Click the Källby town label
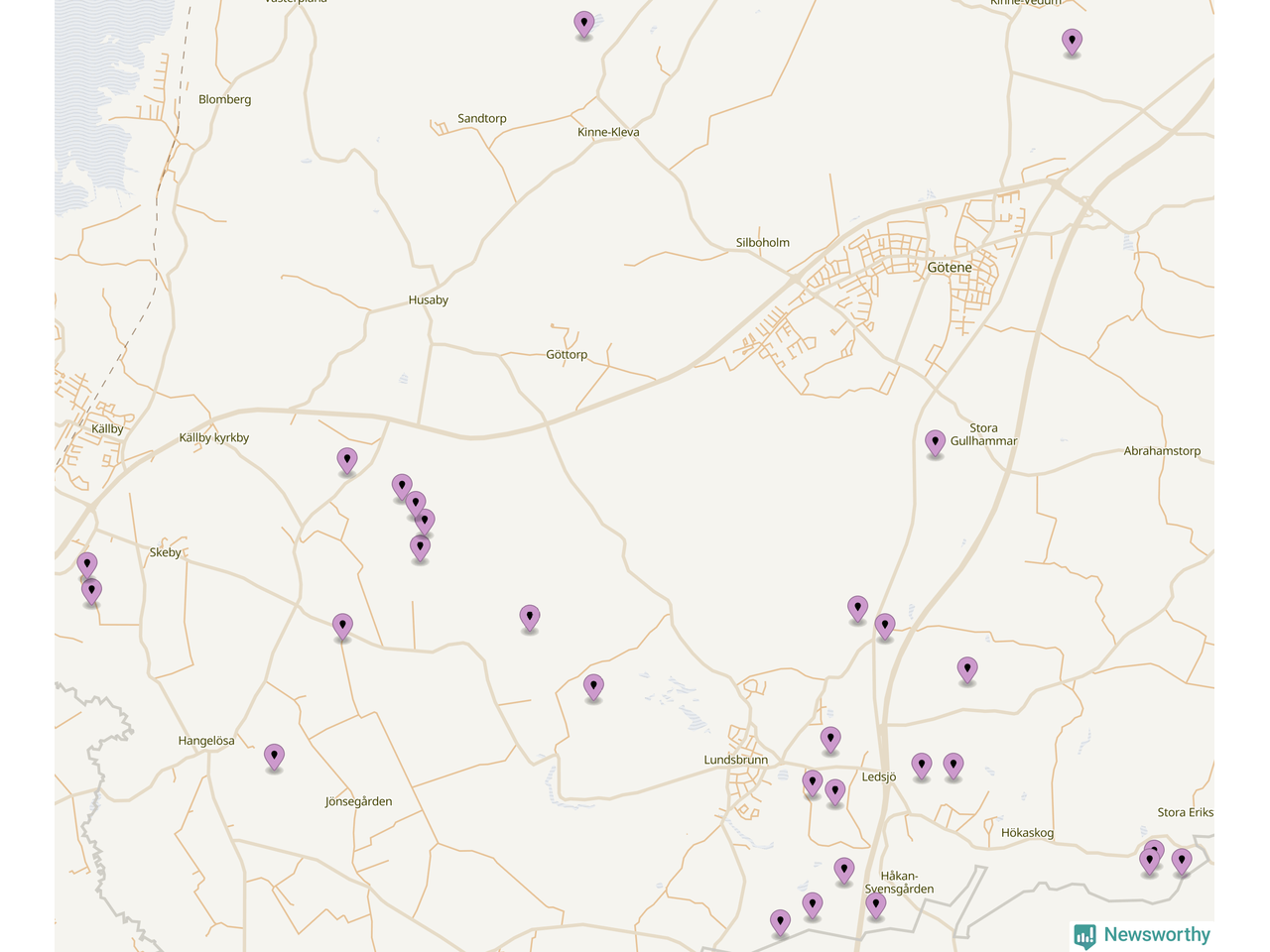Viewport: 1270px width, 952px height. point(107,428)
